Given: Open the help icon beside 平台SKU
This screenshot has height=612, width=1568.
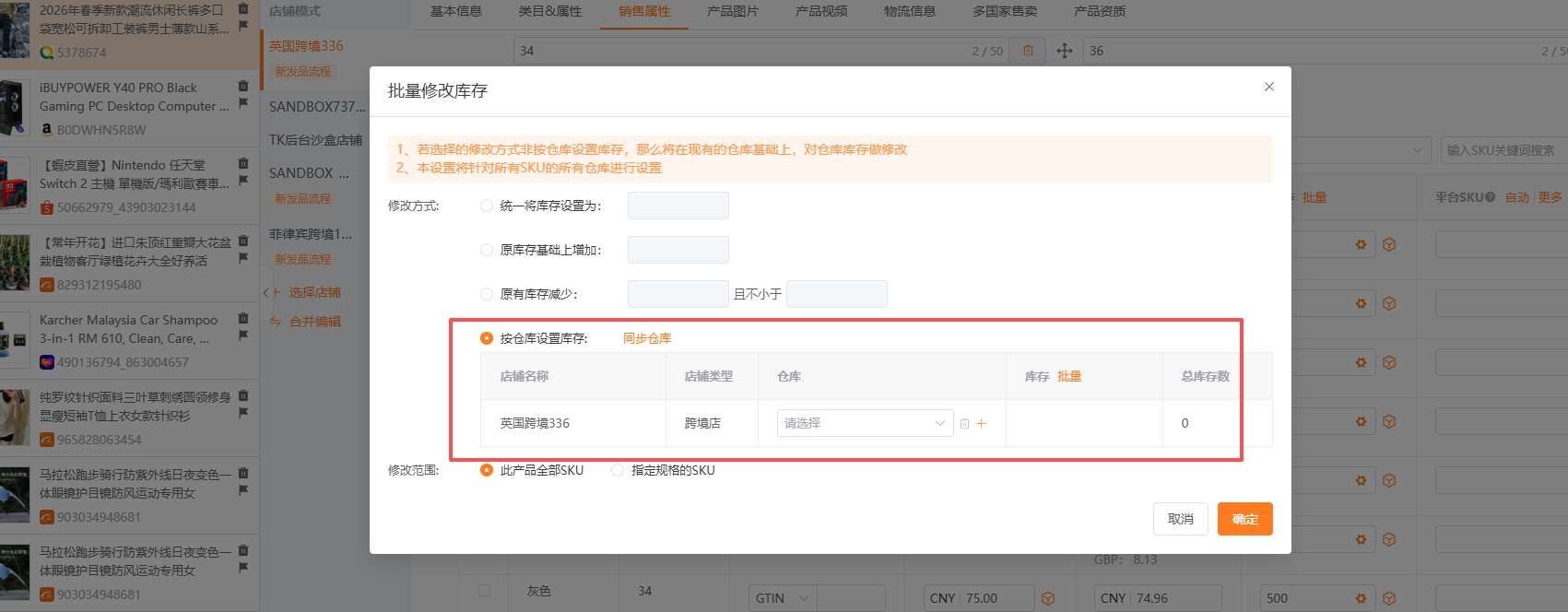Looking at the screenshot, I should click(x=1490, y=197).
